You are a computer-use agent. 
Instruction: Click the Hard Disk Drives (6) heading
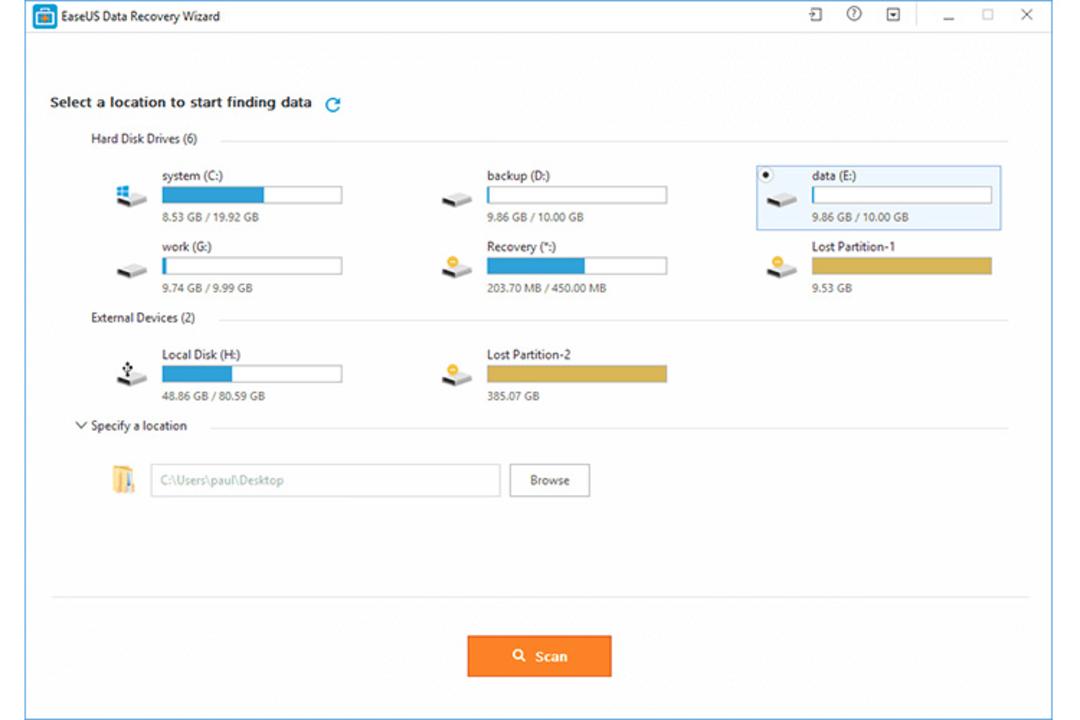[x=144, y=139]
